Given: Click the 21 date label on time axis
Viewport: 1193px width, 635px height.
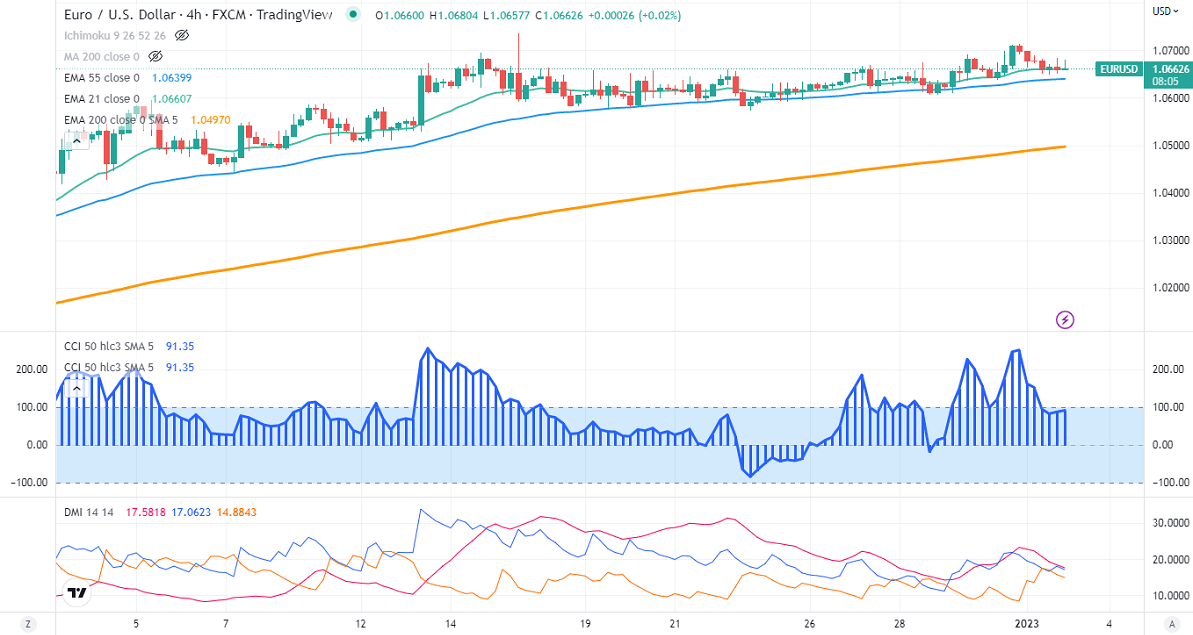Looking at the screenshot, I should pyautogui.click(x=675, y=624).
